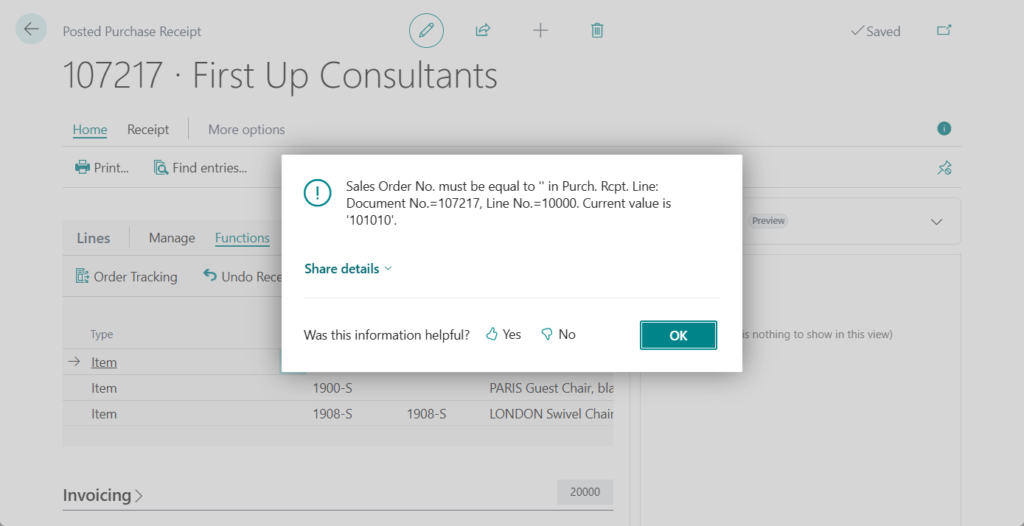1024x526 pixels.
Task: Collapse the Preview panel chevron
Action: point(936,222)
